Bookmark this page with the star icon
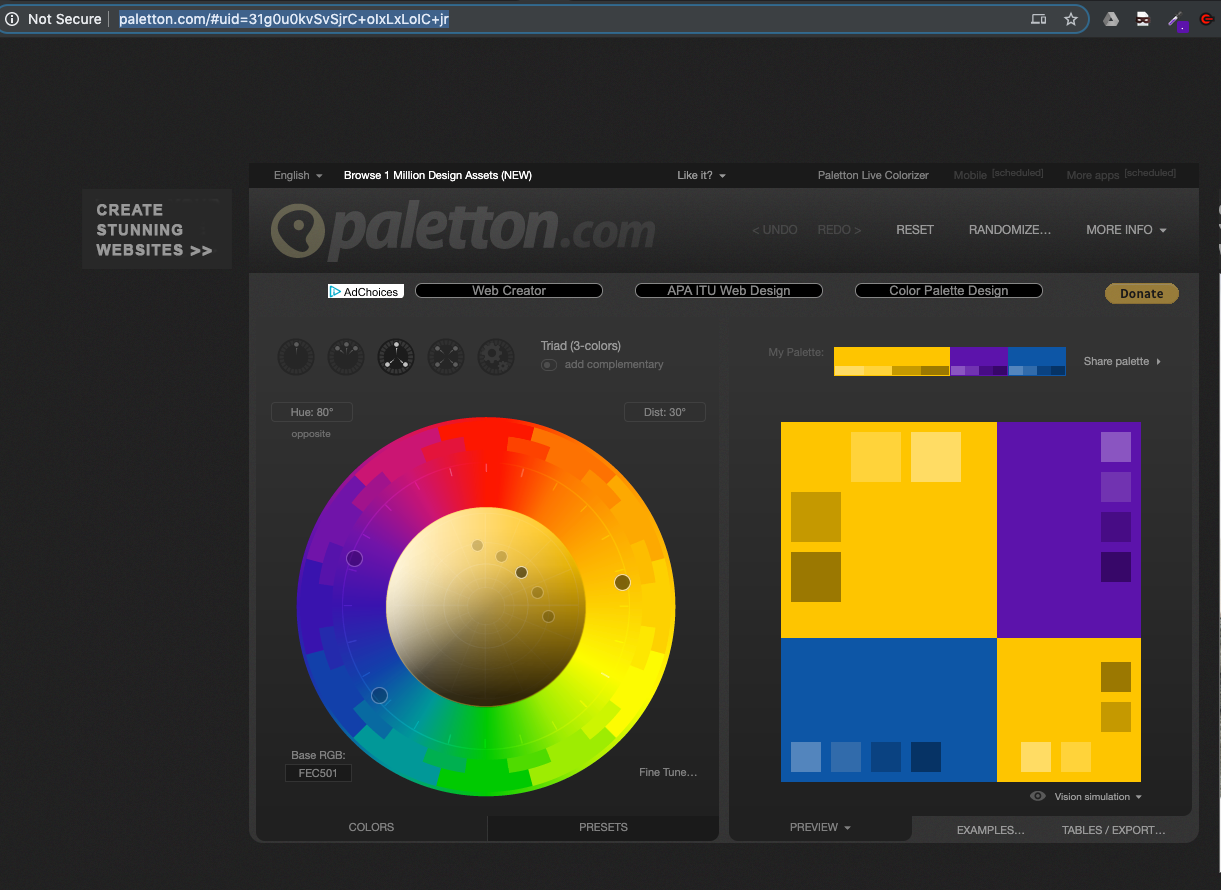 click(x=1071, y=19)
